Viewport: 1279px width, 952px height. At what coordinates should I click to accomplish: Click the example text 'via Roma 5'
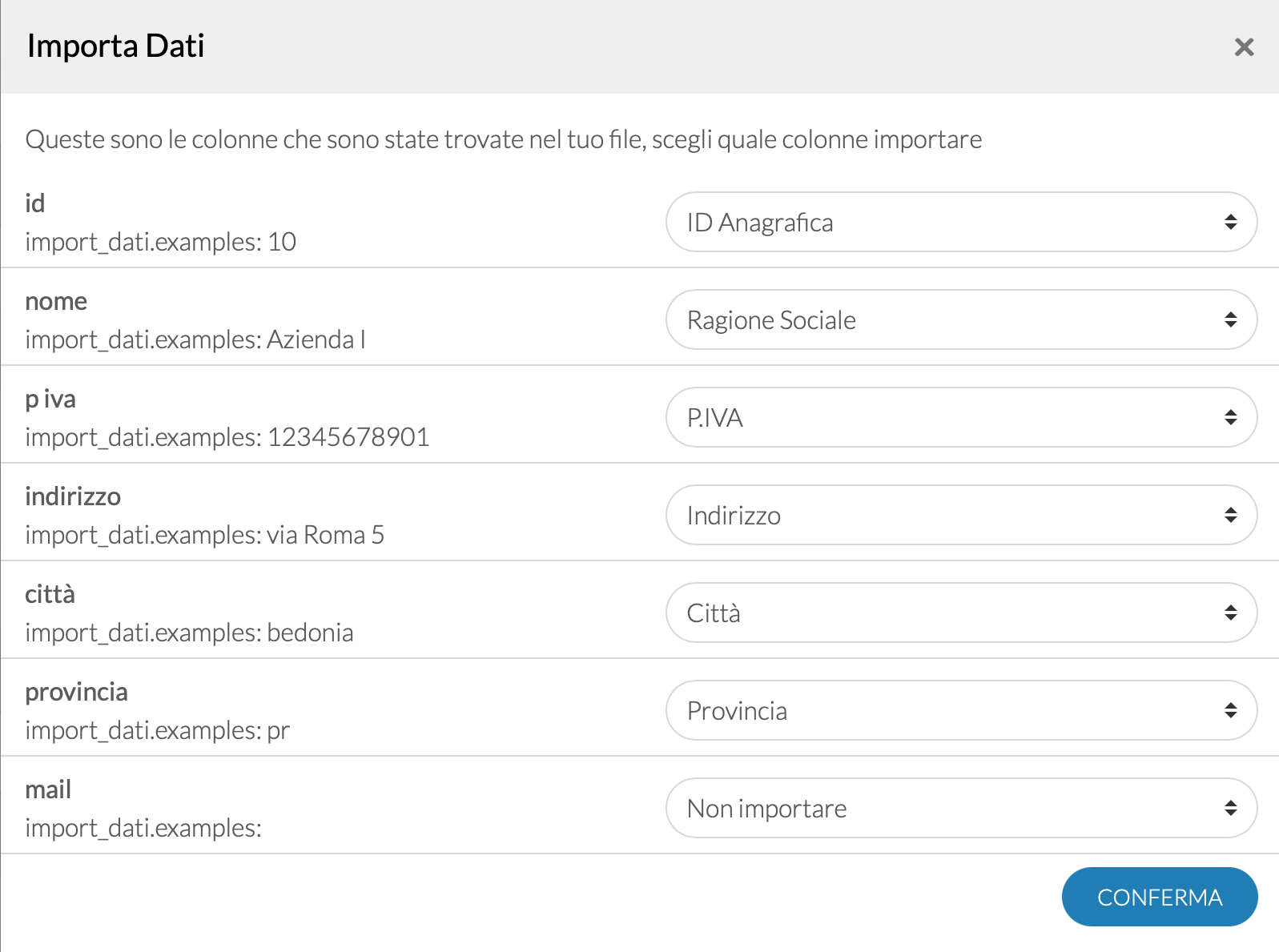point(326,535)
